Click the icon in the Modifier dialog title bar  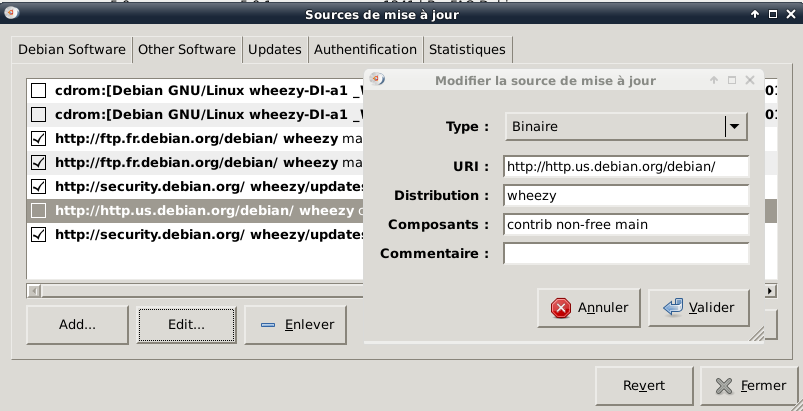[x=377, y=79]
